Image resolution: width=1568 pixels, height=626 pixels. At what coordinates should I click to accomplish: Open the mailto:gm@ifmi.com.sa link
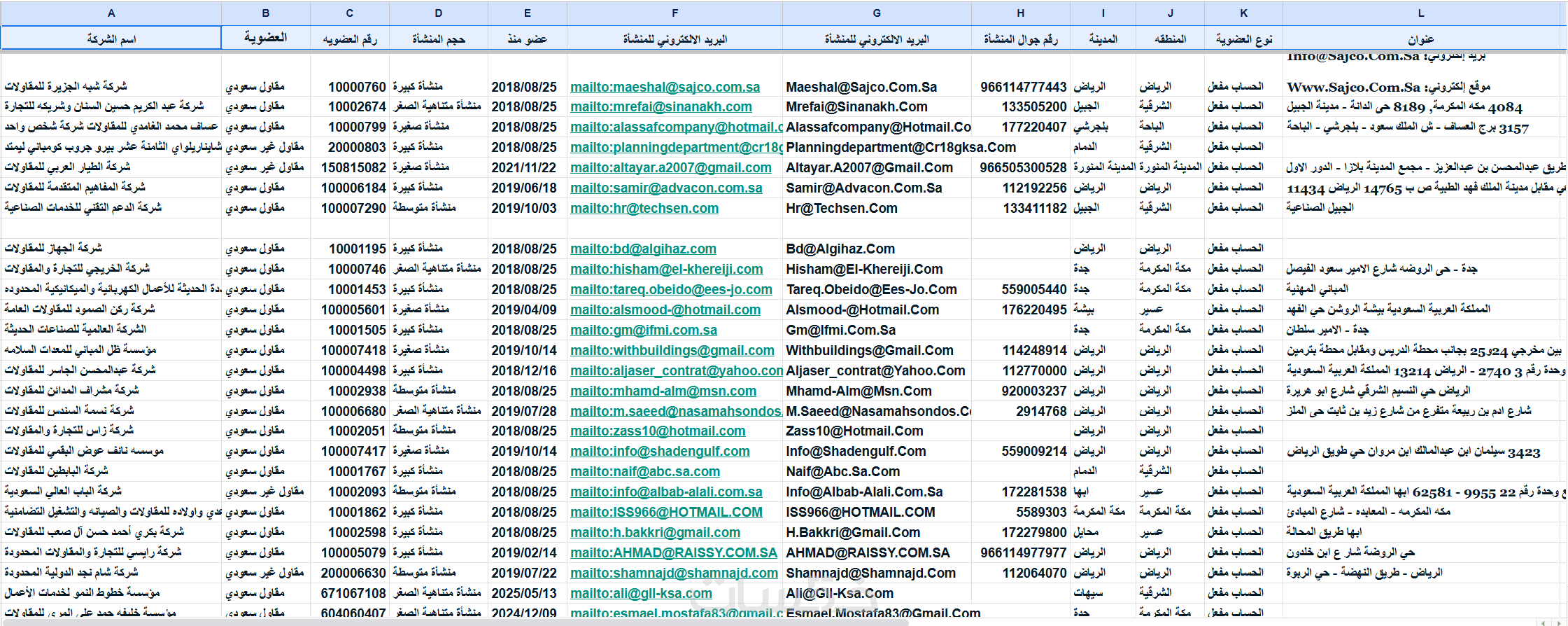click(x=644, y=330)
